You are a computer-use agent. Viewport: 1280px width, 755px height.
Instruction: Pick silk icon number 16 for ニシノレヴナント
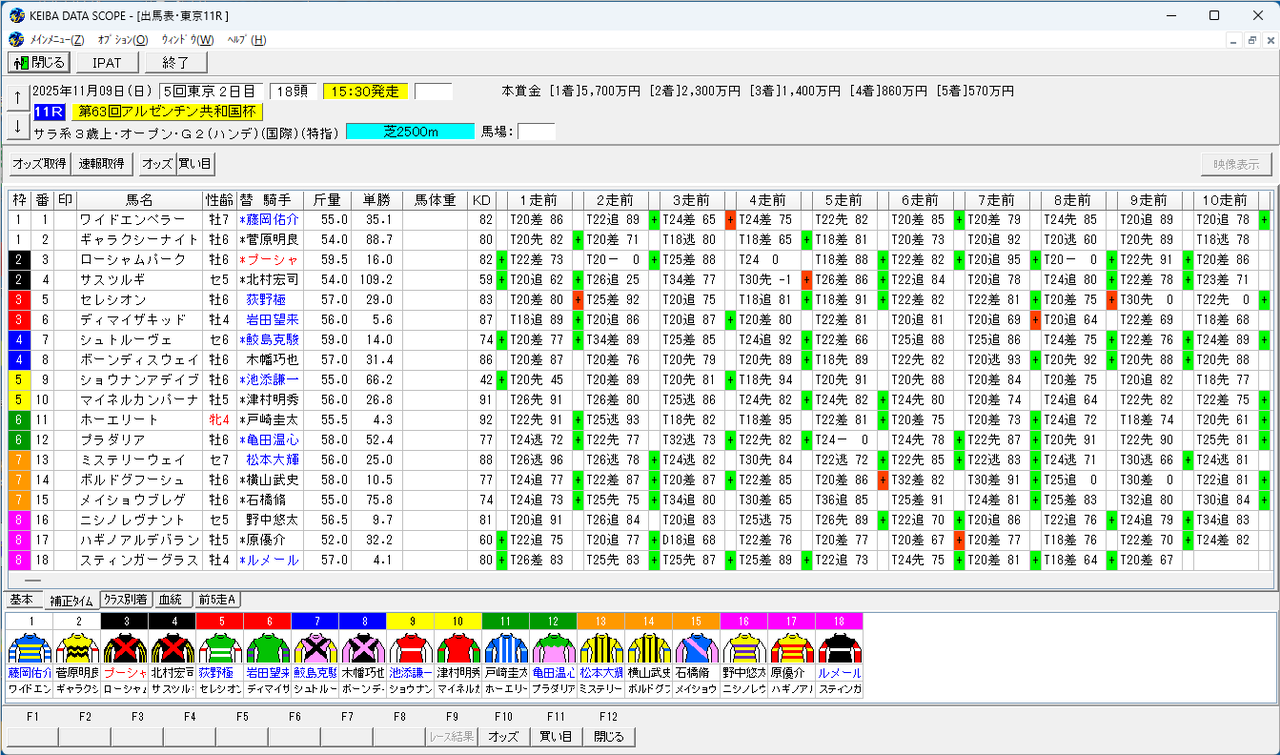point(743,647)
